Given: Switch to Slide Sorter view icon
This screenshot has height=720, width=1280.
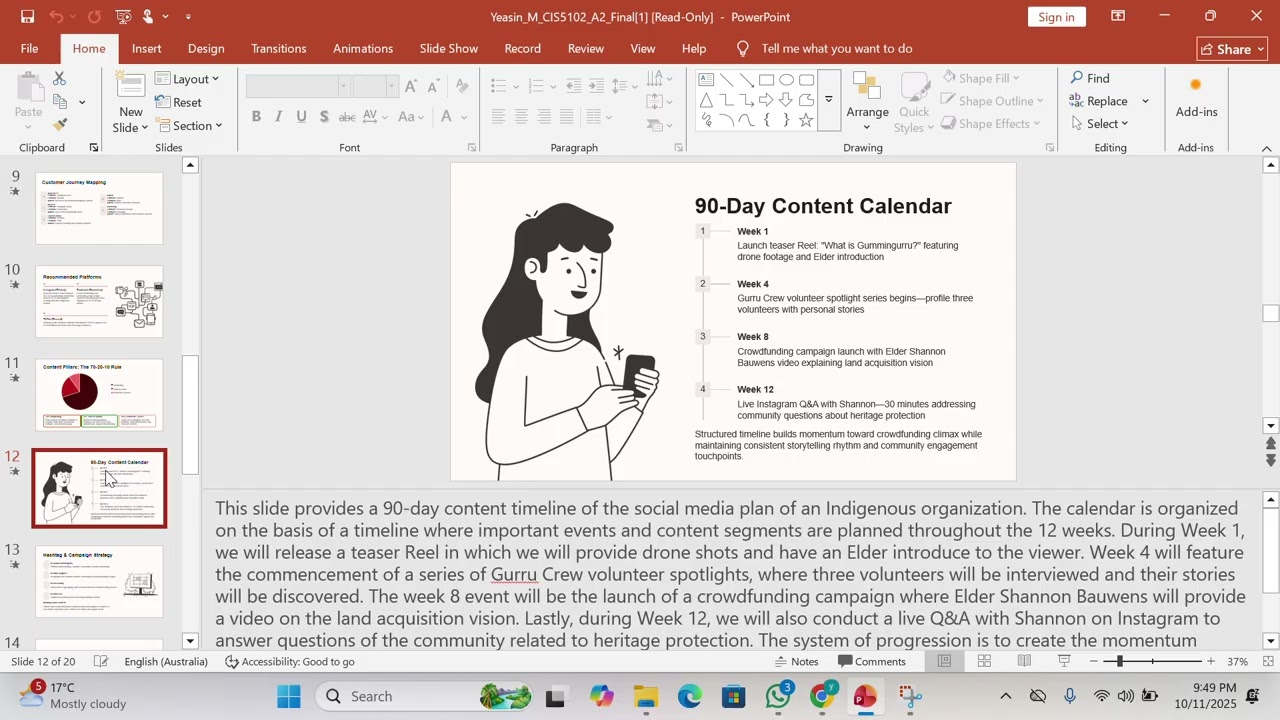Looking at the screenshot, I should [x=984, y=661].
